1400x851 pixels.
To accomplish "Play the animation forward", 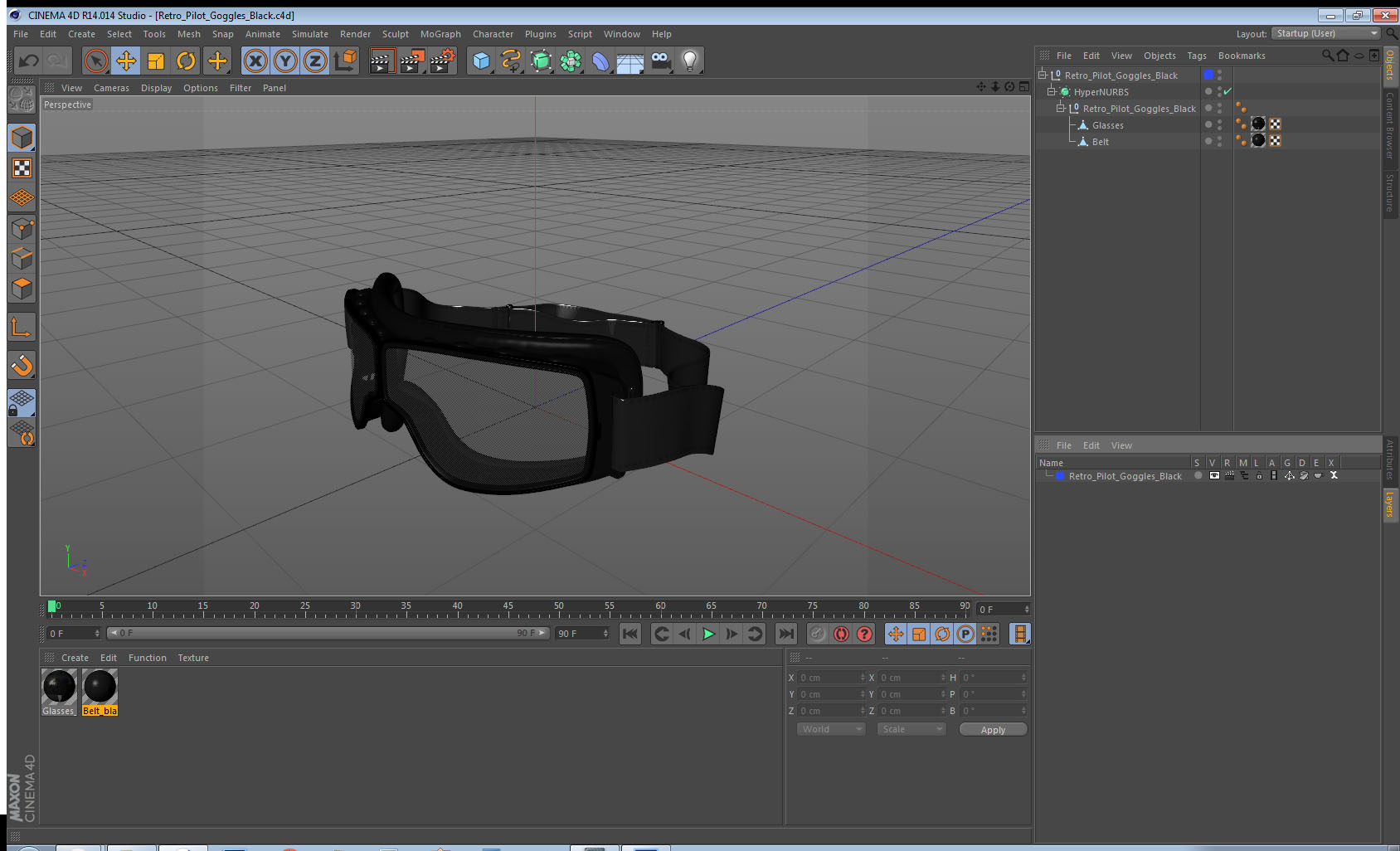I will point(708,634).
